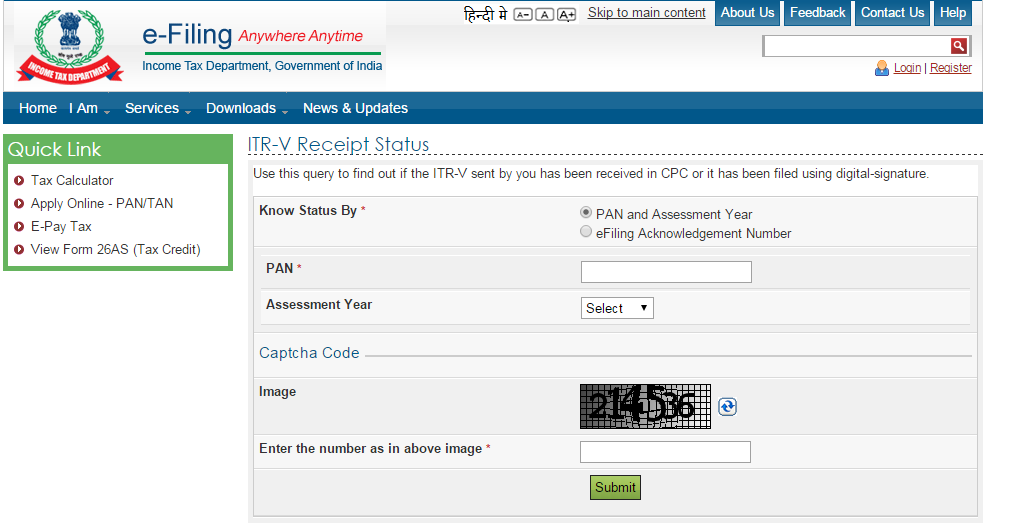The image size is (1026, 525).
Task: Expand the I Am menu
Action: tap(89, 109)
